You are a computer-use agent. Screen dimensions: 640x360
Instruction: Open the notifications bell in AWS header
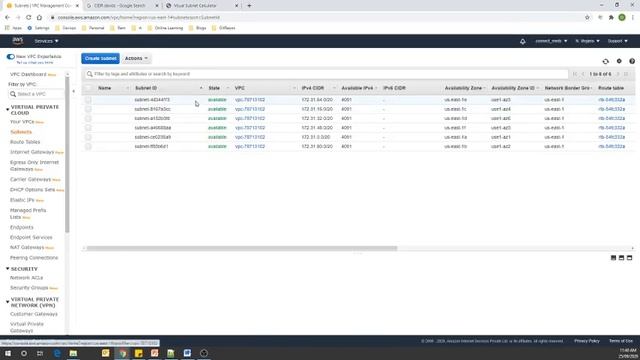pos(522,41)
